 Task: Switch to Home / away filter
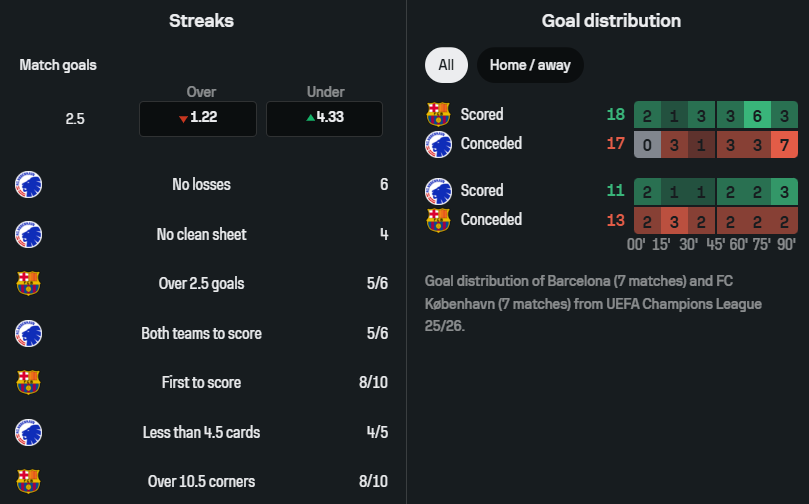point(530,65)
